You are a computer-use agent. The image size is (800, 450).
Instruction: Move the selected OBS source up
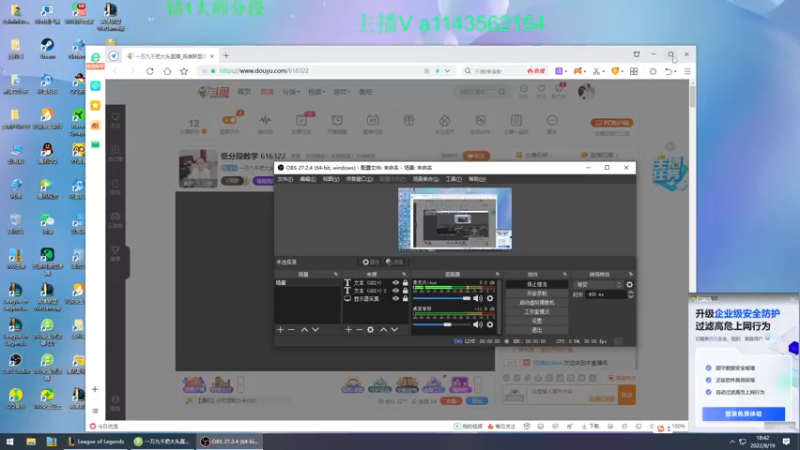click(383, 330)
